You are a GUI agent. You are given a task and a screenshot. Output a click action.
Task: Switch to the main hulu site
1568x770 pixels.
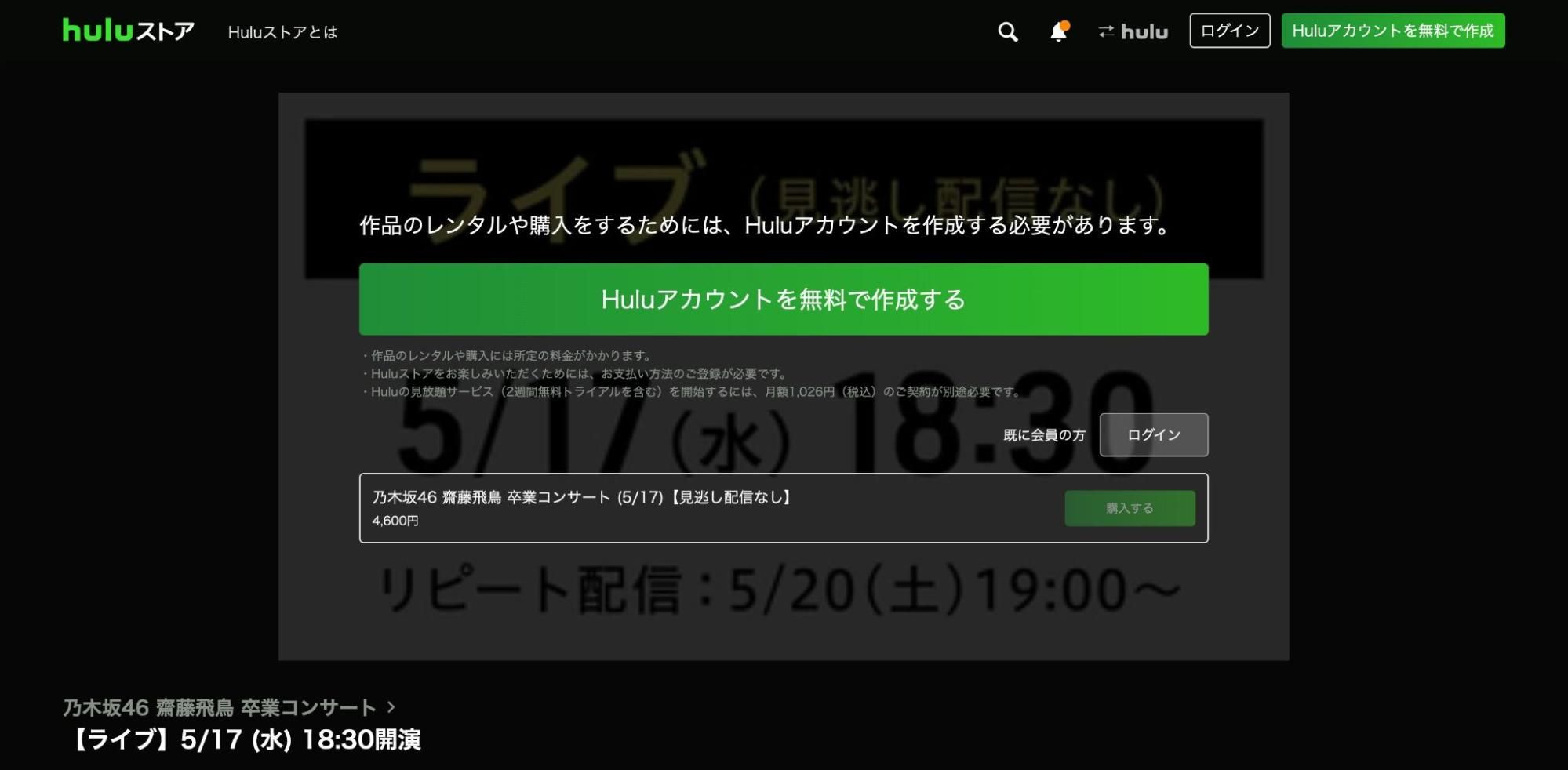point(1133,31)
